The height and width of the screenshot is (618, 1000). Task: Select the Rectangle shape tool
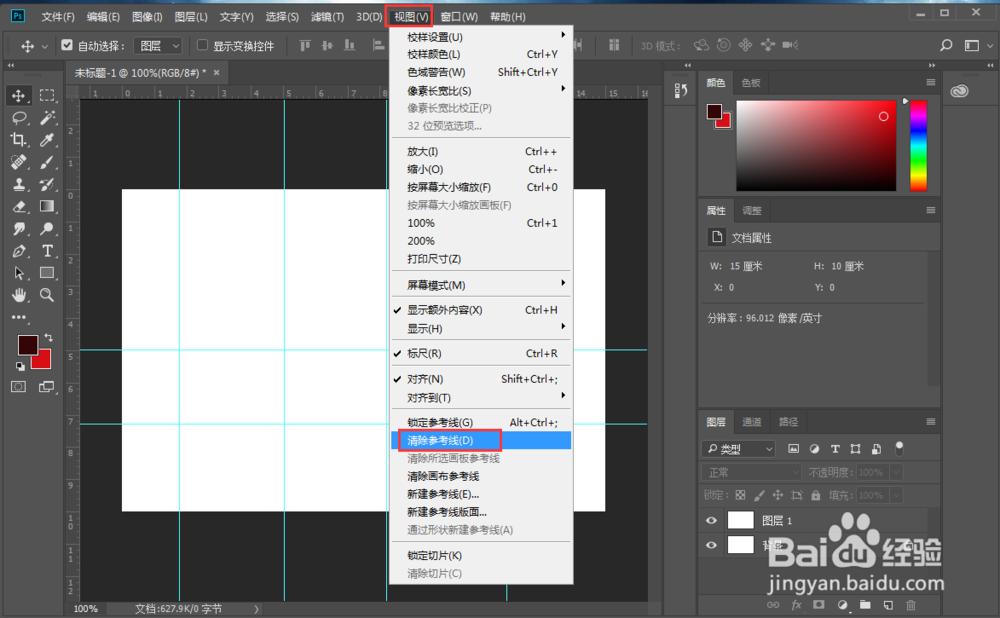click(x=47, y=273)
